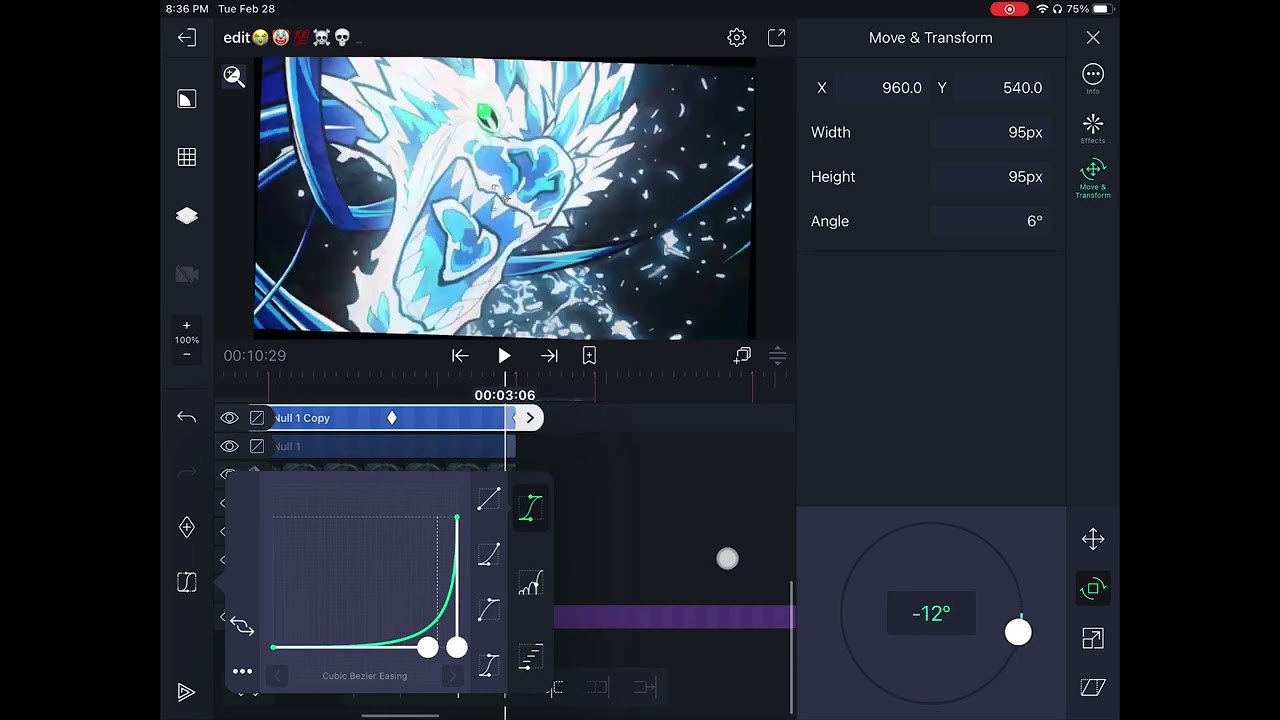Close the Move & Transform panel
Viewport: 1280px width, 720px height.
click(x=1093, y=38)
